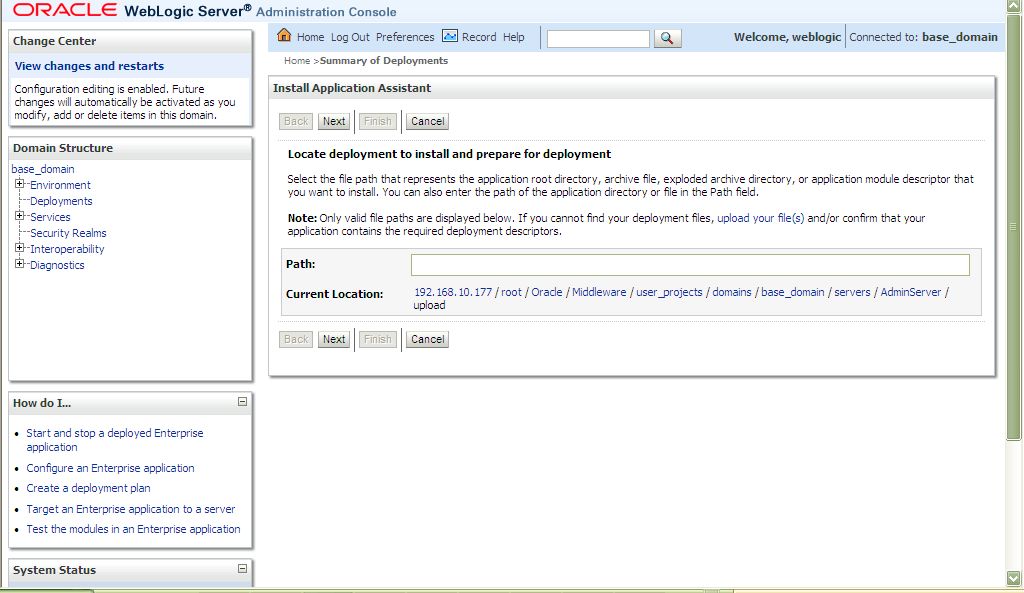Click the bottom Back button
1024x593 pixels.
coord(296,340)
